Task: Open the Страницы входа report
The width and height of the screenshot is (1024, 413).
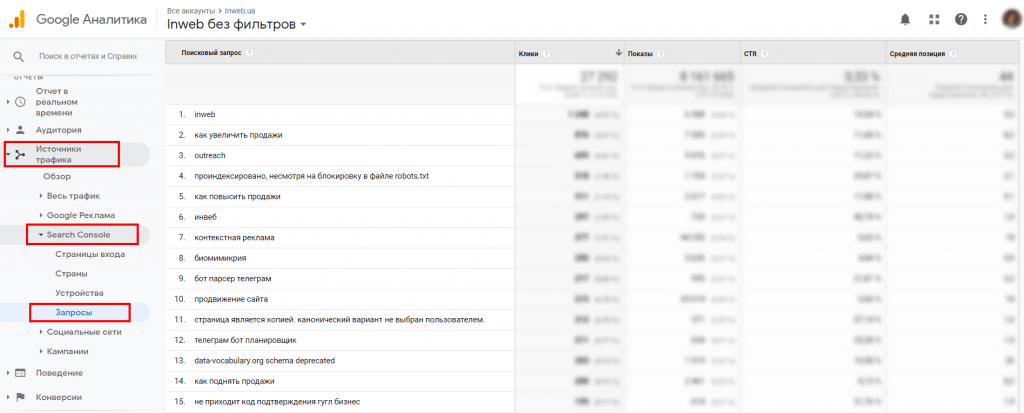Action: [x=90, y=254]
